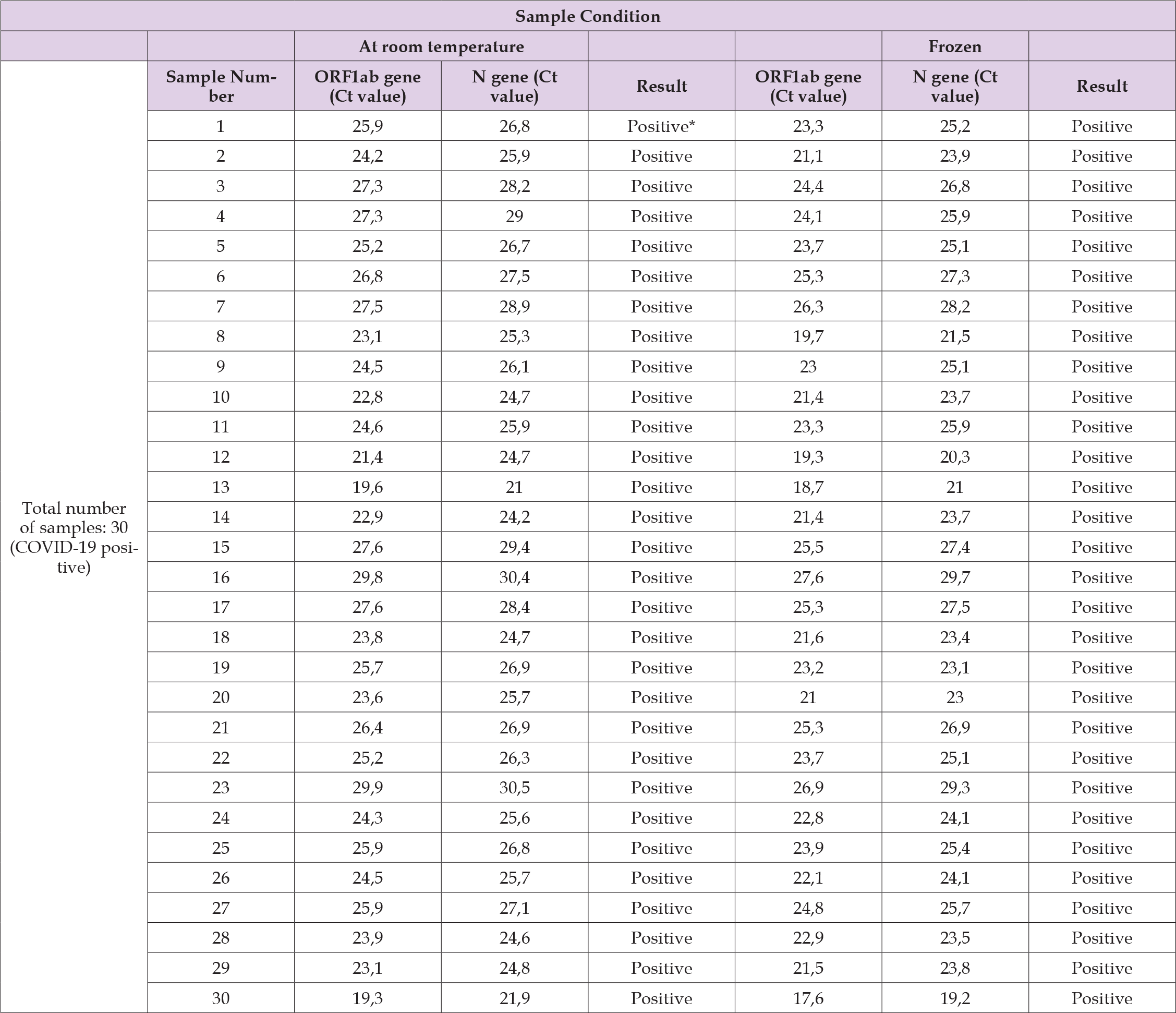1176x1013 pixels.
Task: Select frozen N gene "23,9" for sample 2
Action: coord(955,156)
